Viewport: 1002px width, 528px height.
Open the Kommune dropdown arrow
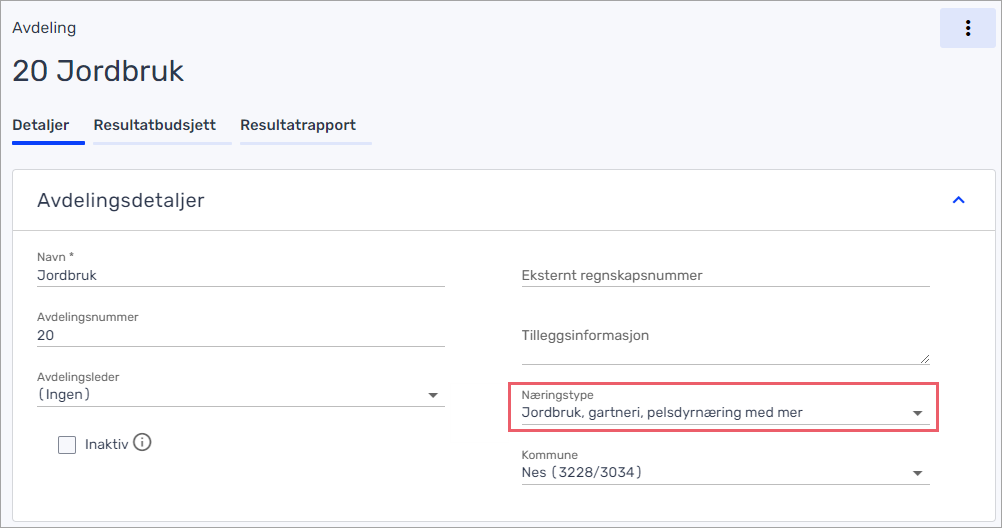coord(917,473)
